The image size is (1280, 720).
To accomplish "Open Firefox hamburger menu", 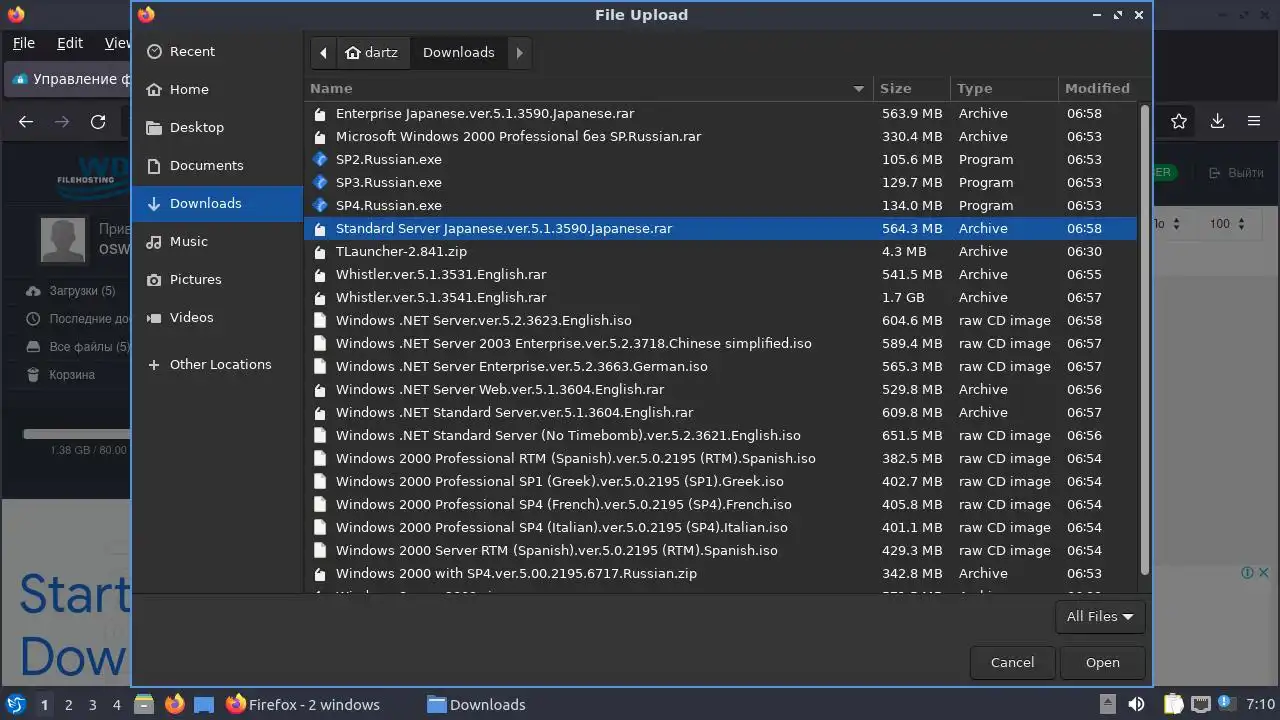I will (1253, 121).
